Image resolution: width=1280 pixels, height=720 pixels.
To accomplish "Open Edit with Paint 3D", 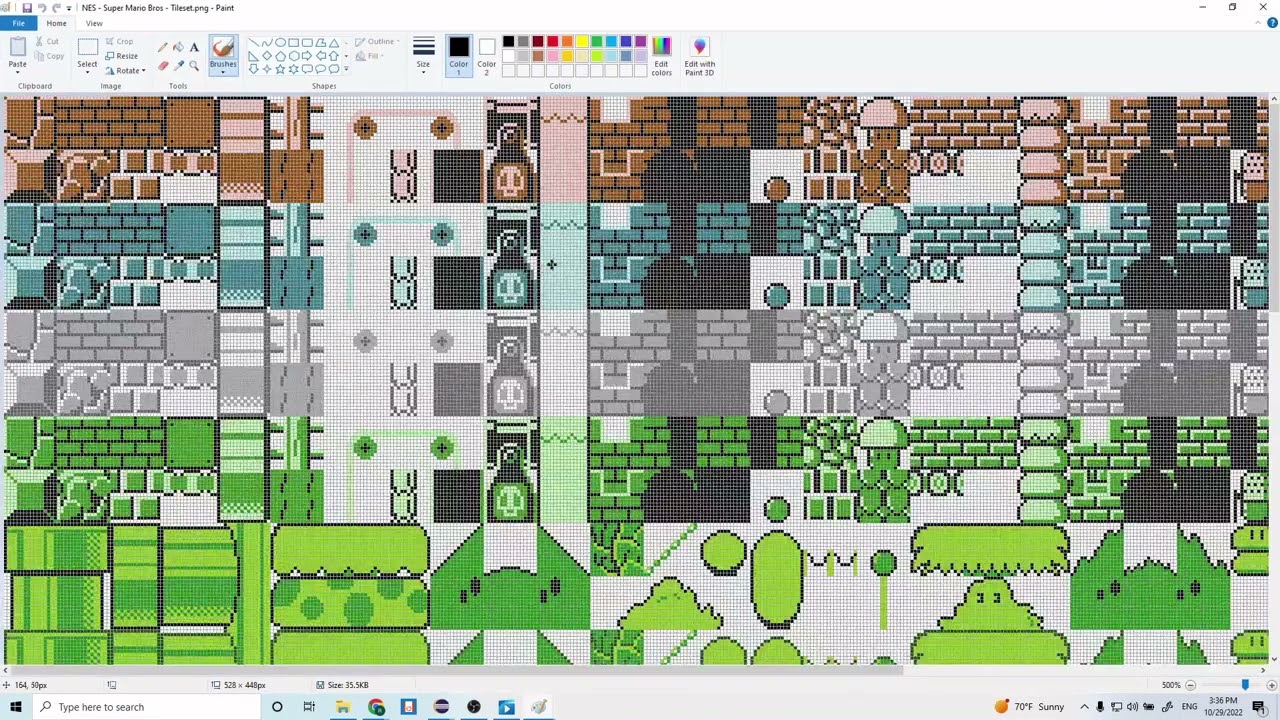I will pyautogui.click(x=699, y=56).
